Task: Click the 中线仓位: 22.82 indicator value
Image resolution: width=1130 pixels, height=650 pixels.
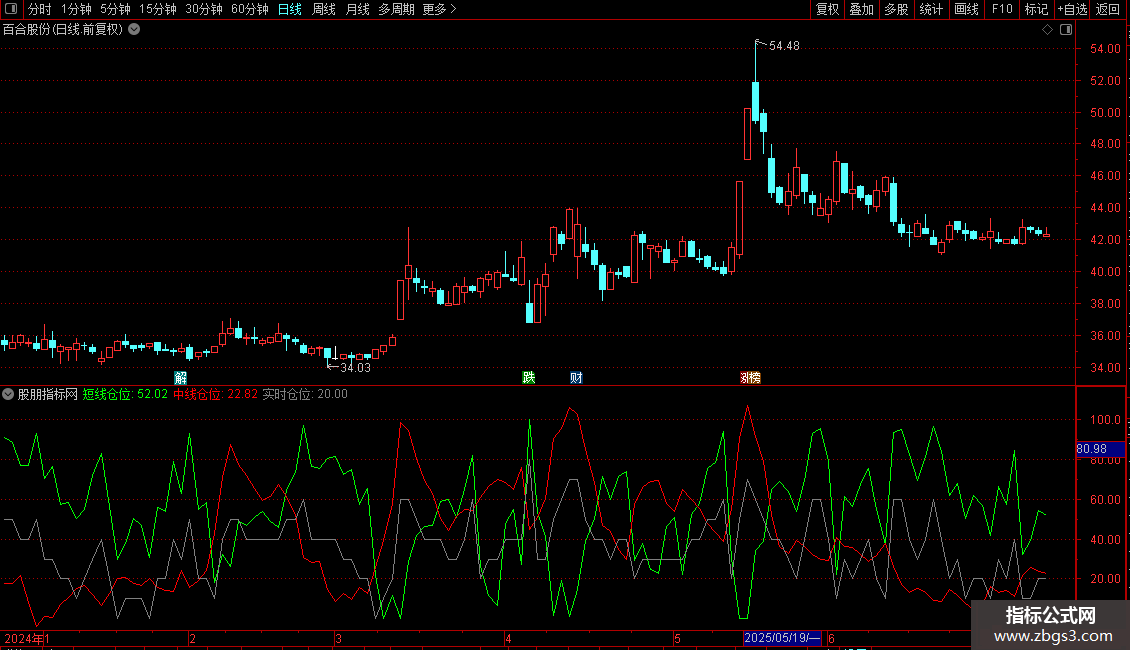Action: click(215, 394)
